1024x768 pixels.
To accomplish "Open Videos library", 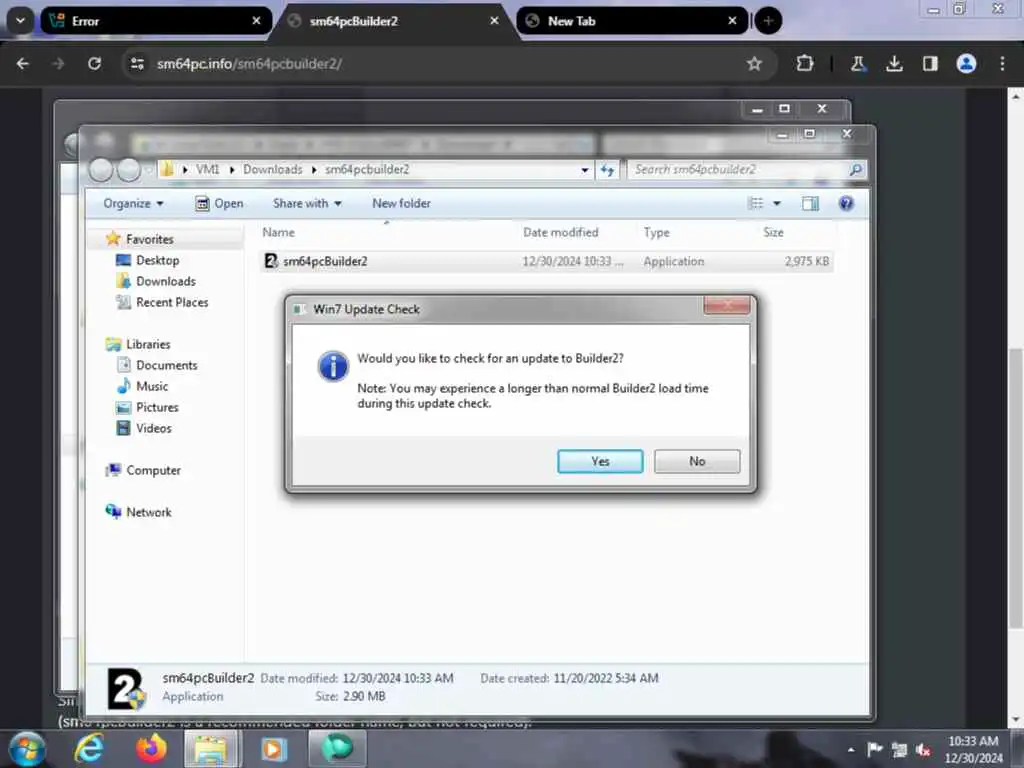I will click(153, 428).
